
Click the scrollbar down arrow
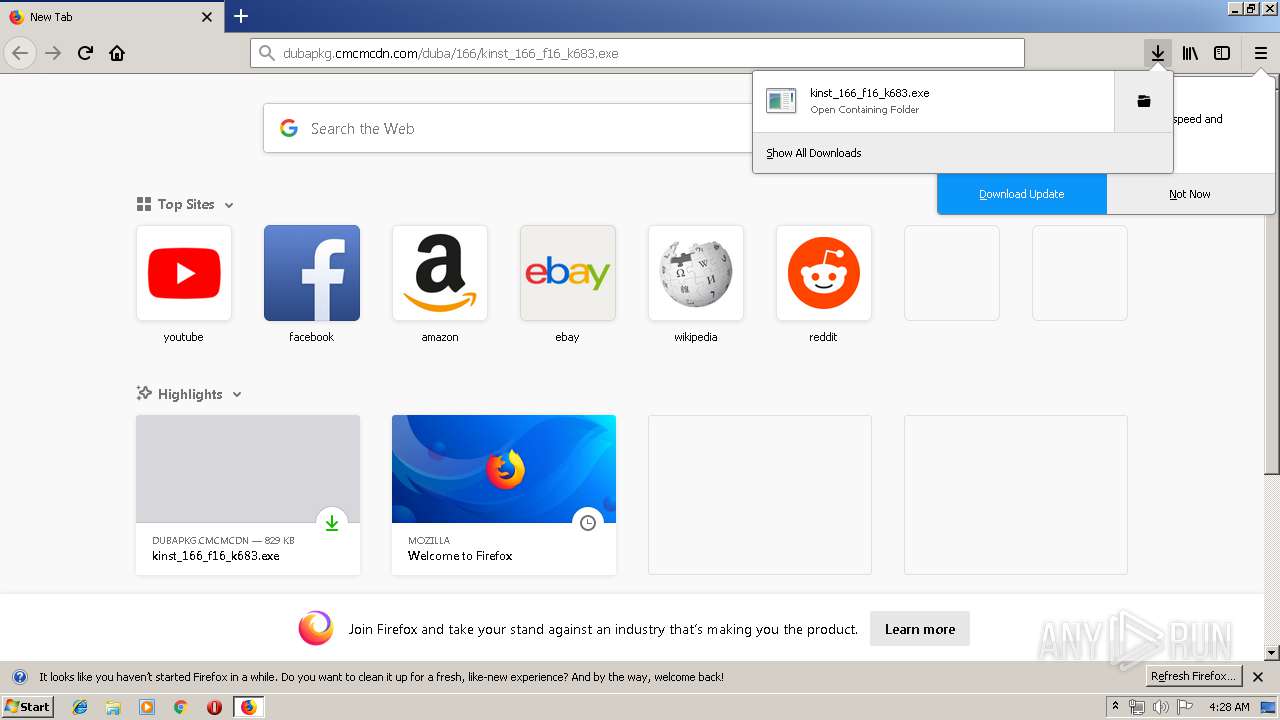pos(1272,653)
